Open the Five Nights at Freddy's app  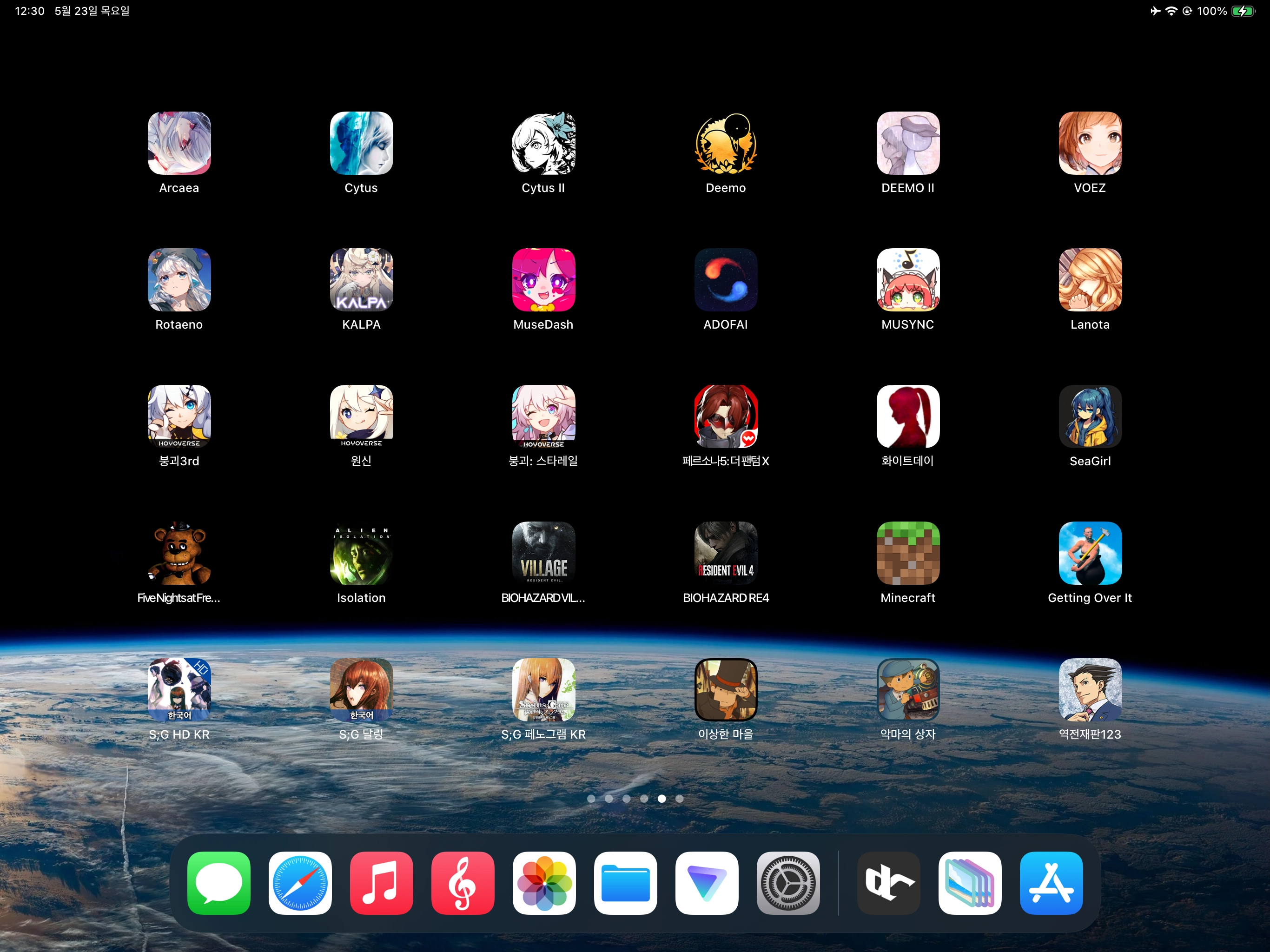(x=179, y=553)
